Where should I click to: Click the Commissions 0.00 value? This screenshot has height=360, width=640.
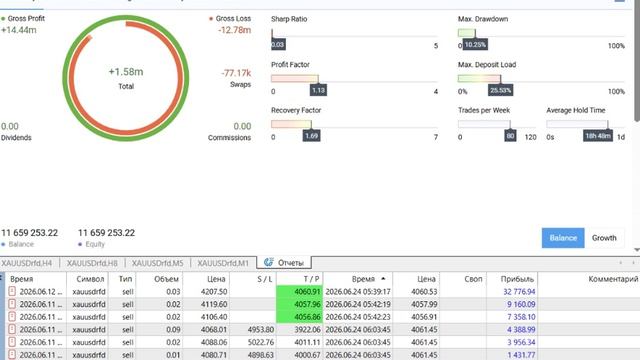242,126
